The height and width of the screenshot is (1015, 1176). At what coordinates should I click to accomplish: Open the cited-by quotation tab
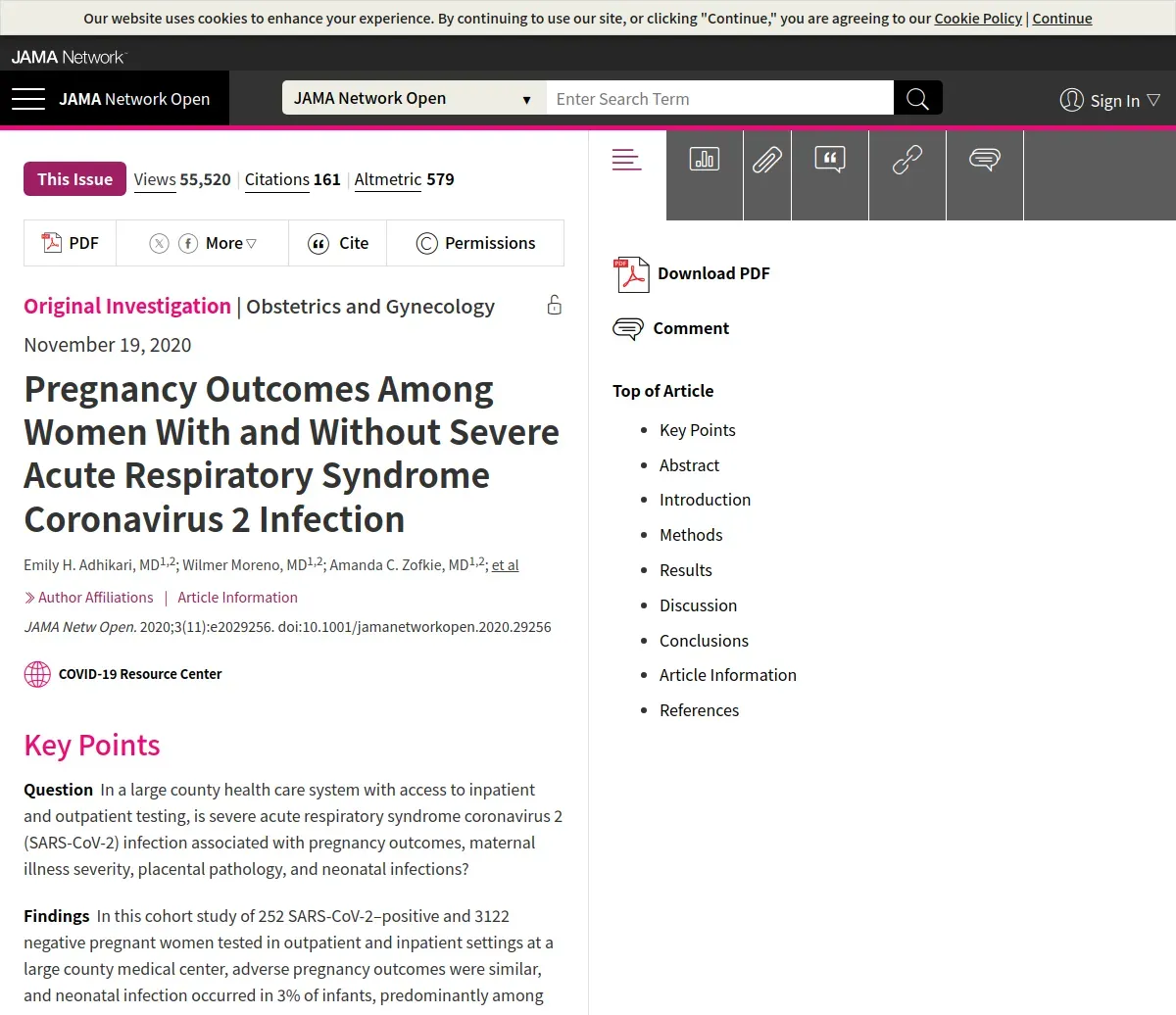[x=830, y=159]
